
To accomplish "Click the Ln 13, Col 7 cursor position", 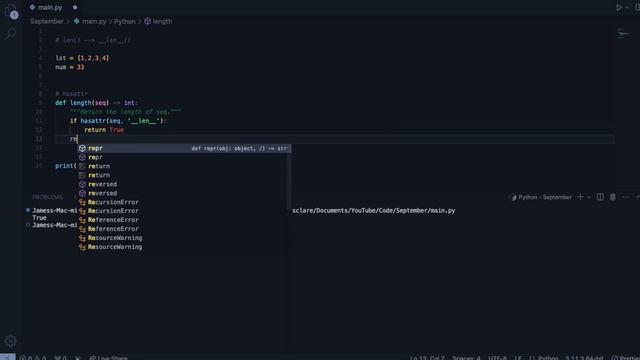I will click(427, 358).
